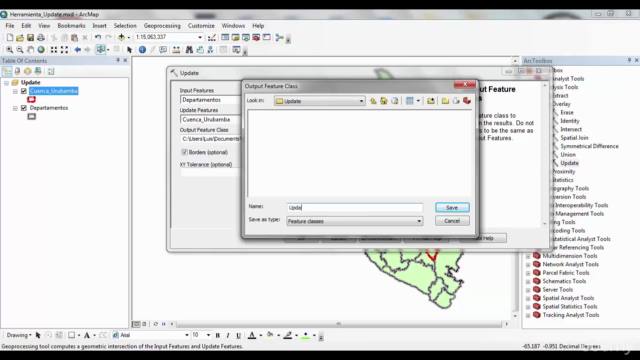640x360 pixels.
Task: Select the Symmetrical Difference tool
Action: pos(589,146)
